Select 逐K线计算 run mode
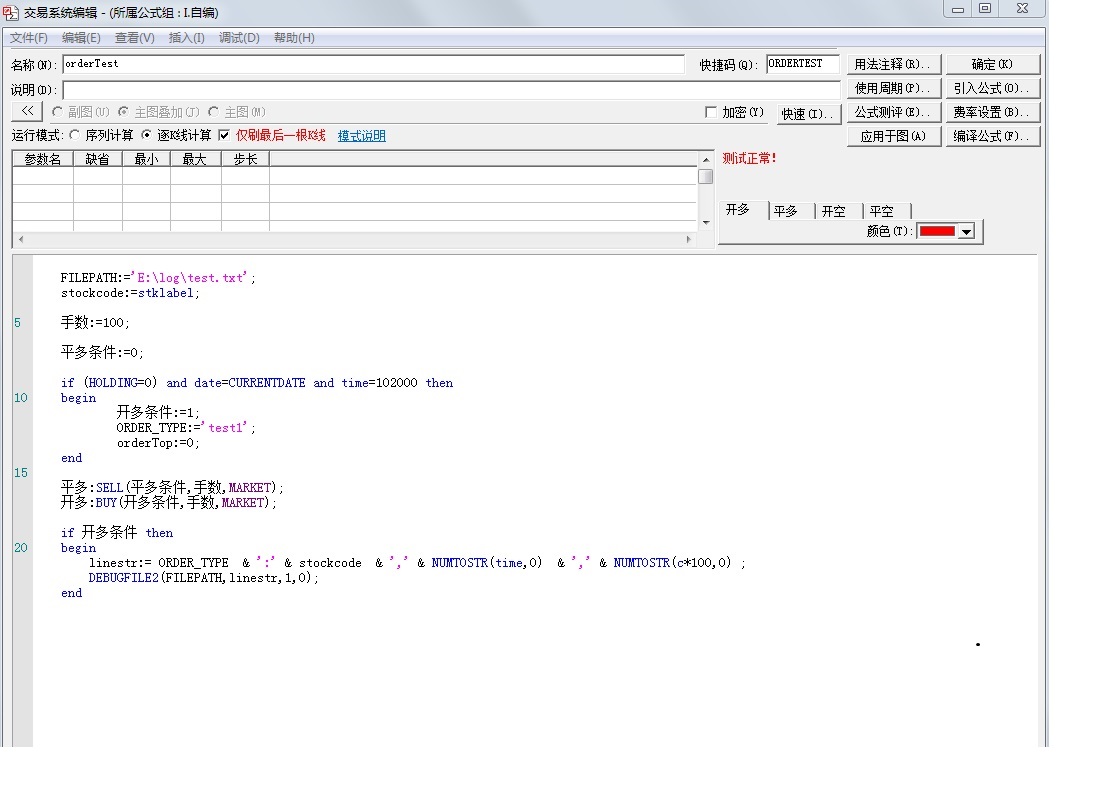Image resolution: width=1106 pixels, height=808 pixels. click(x=147, y=135)
